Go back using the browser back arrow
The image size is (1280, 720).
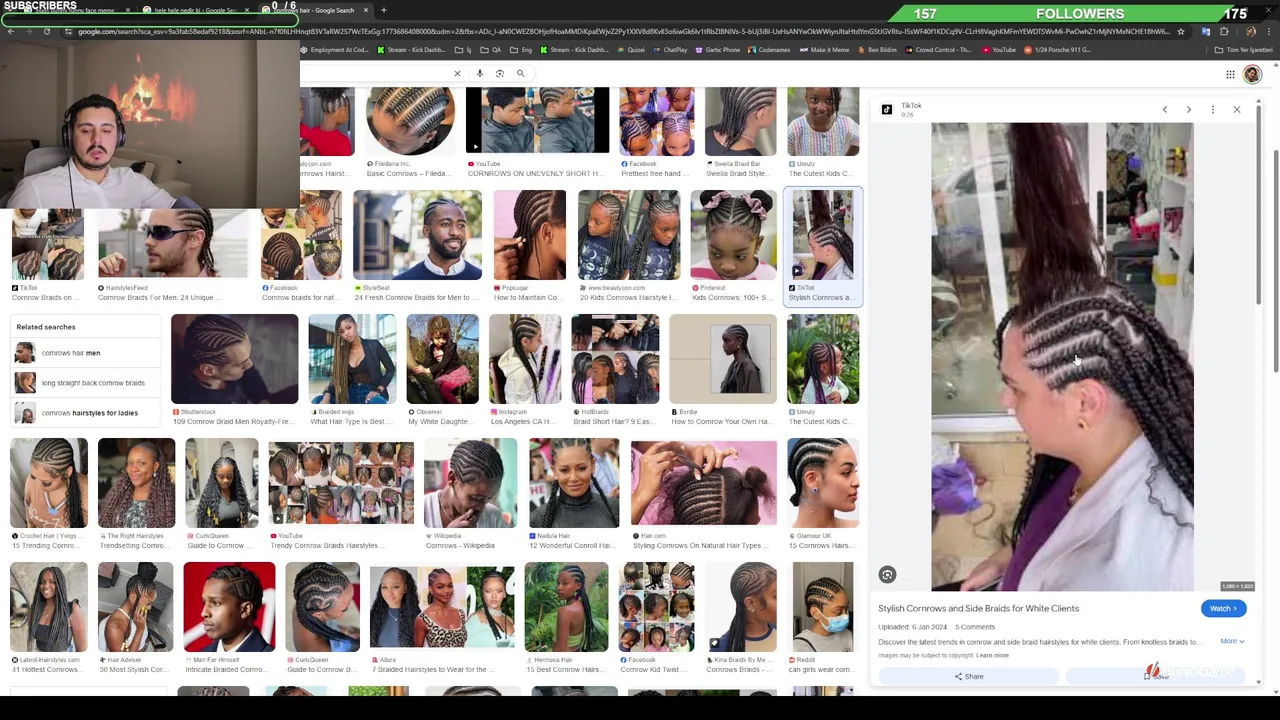click(x=11, y=31)
